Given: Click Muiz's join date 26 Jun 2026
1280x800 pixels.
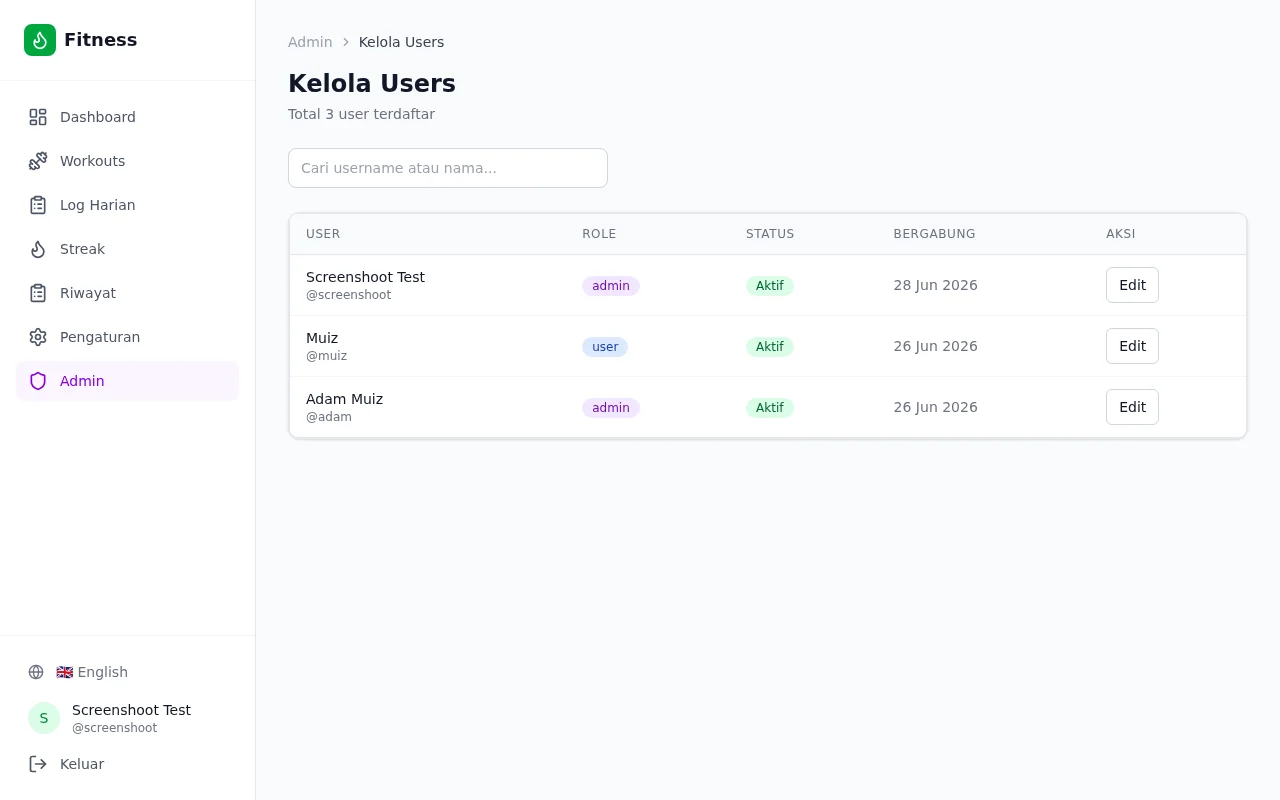Looking at the screenshot, I should [x=936, y=346].
